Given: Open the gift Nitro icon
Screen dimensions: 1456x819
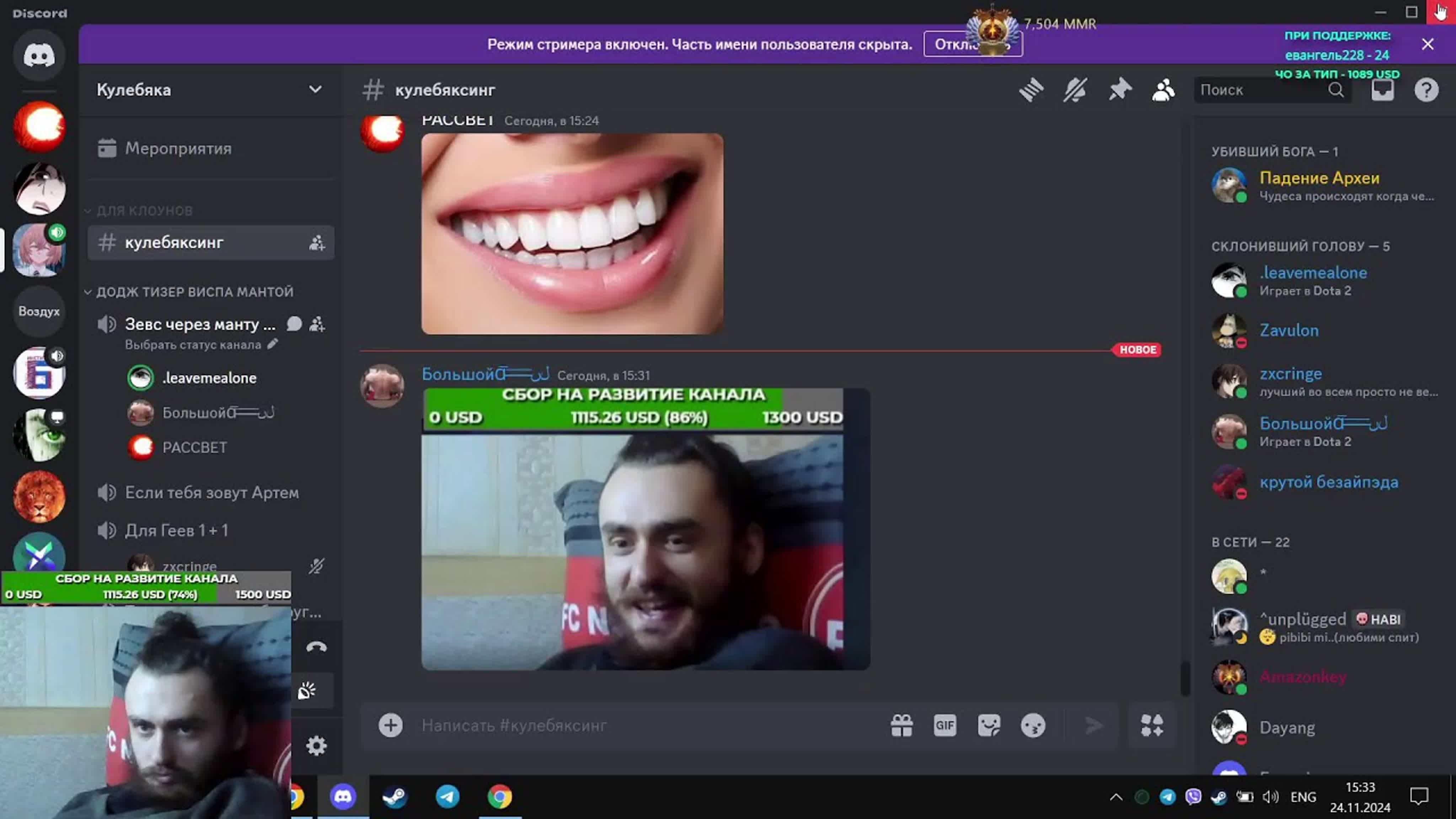Looking at the screenshot, I should 901,725.
